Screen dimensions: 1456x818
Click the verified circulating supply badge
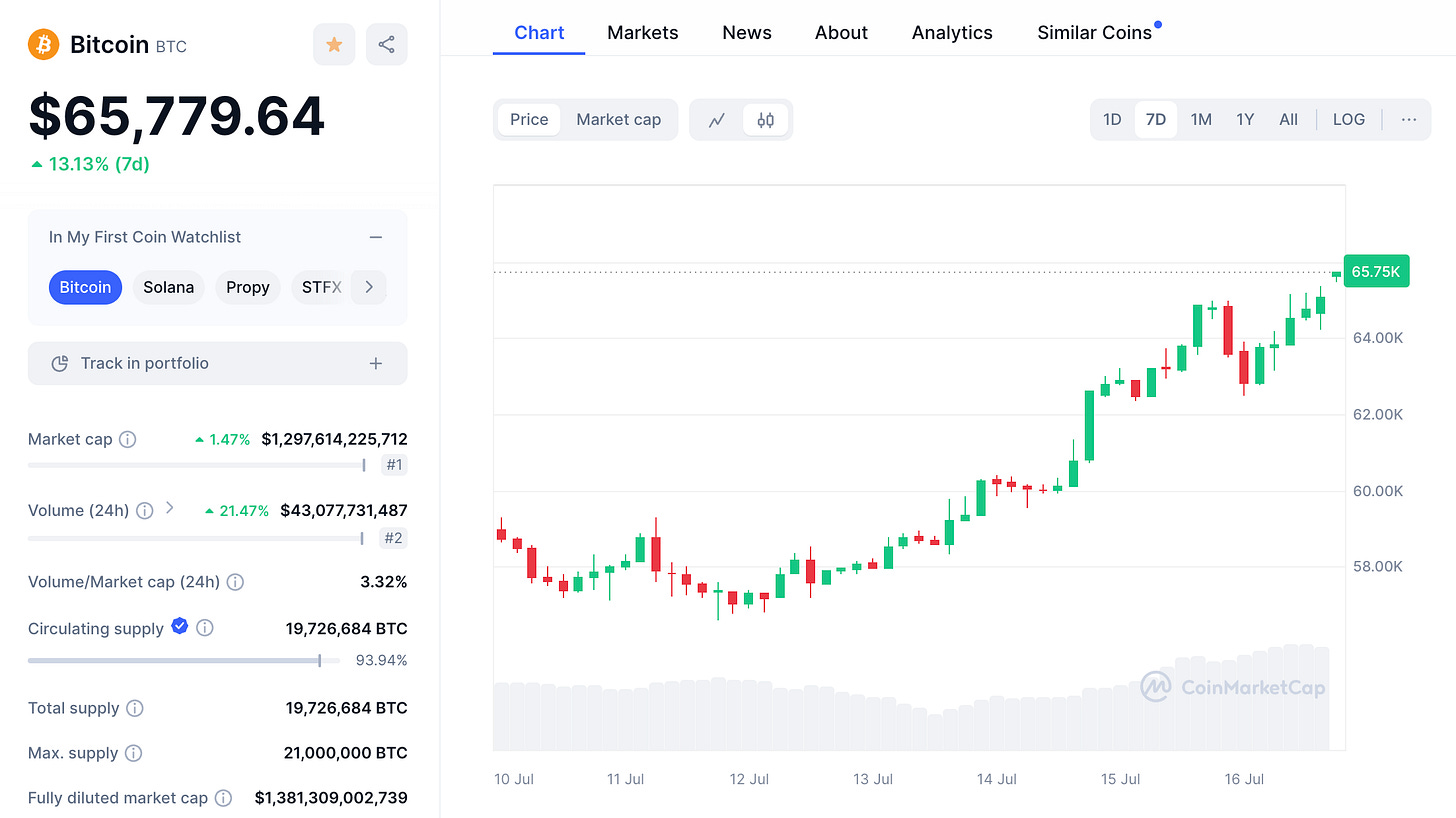click(x=180, y=626)
